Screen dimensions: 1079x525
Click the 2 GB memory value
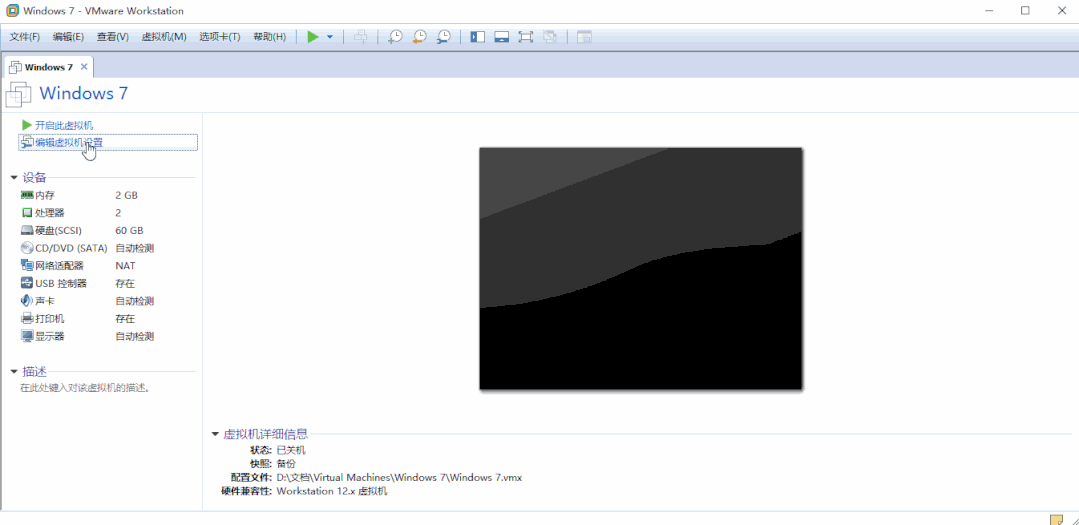[127, 195]
